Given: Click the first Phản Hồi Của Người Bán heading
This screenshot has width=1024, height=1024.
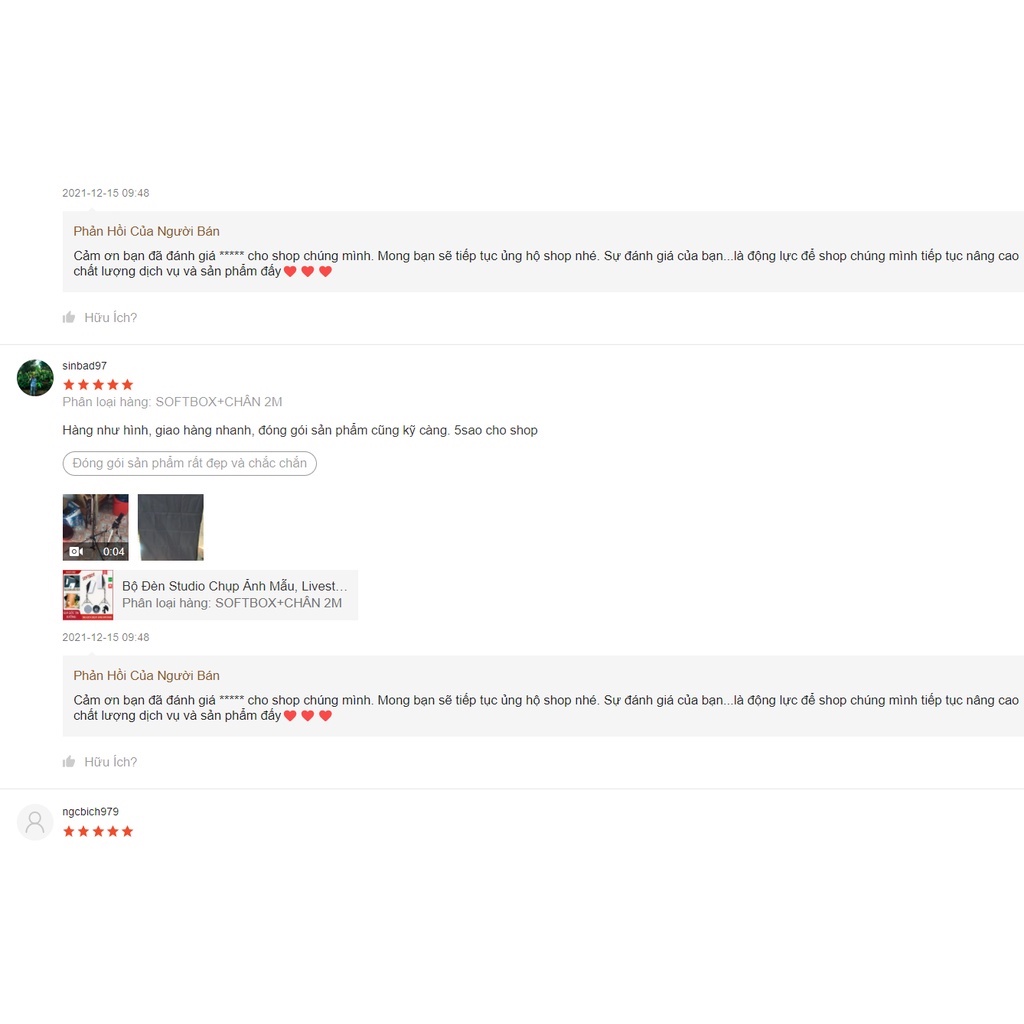Looking at the screenshot, I should [146, 231].
